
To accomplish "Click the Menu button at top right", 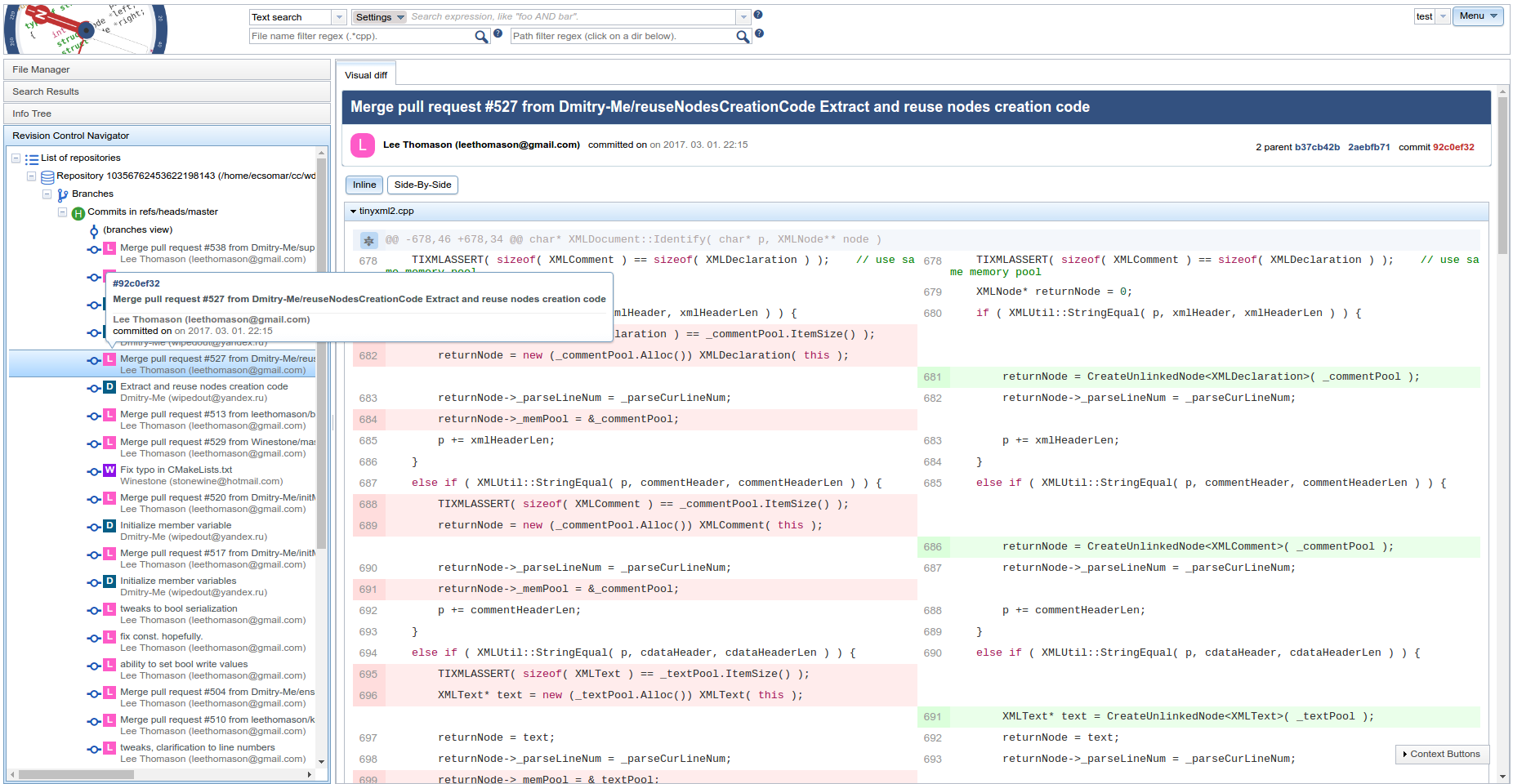I will point(1477,16).
